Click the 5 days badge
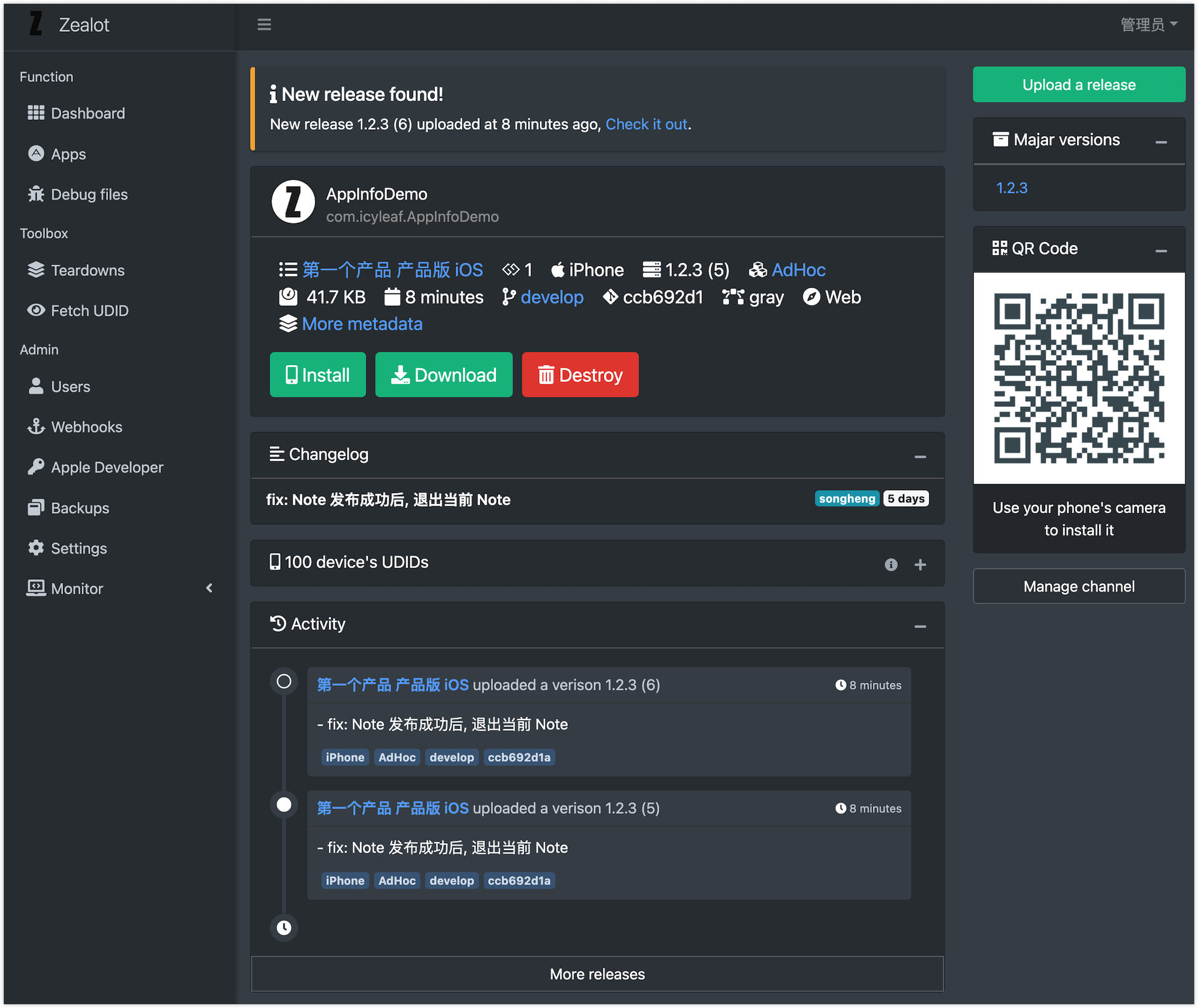This screenshot has height=1008, width=1198. coord(906,499)
